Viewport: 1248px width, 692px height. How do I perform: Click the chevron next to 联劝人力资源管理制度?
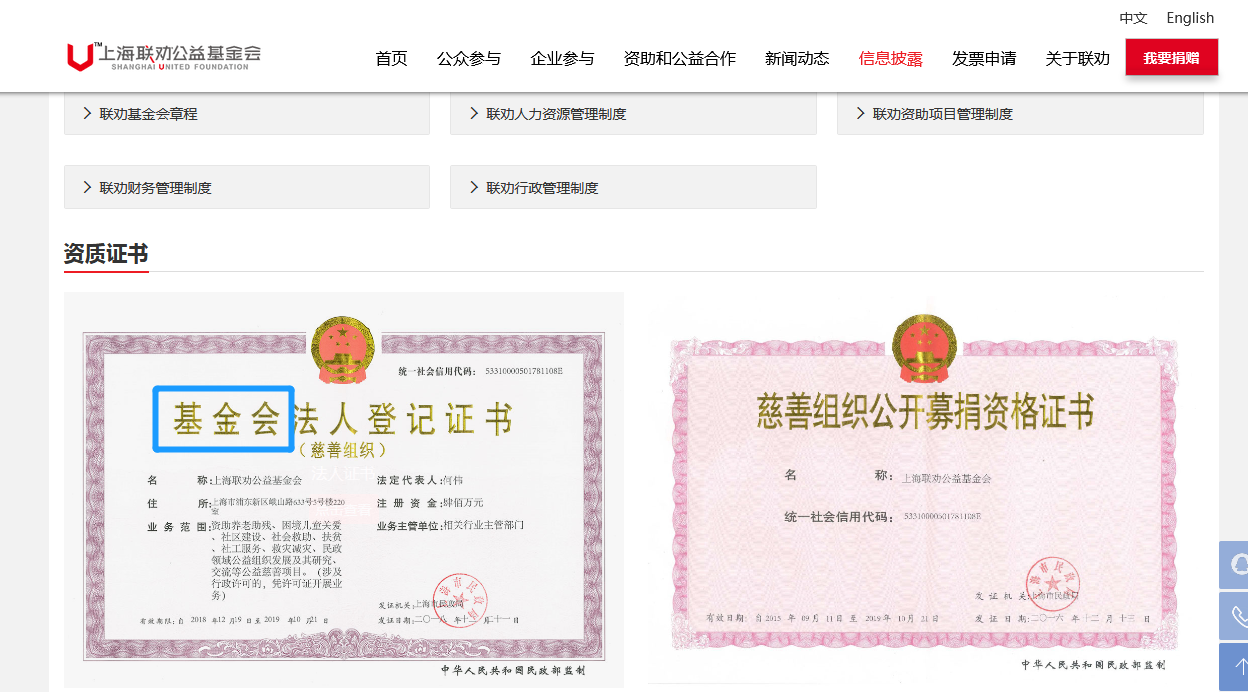[x=475, y=113]
